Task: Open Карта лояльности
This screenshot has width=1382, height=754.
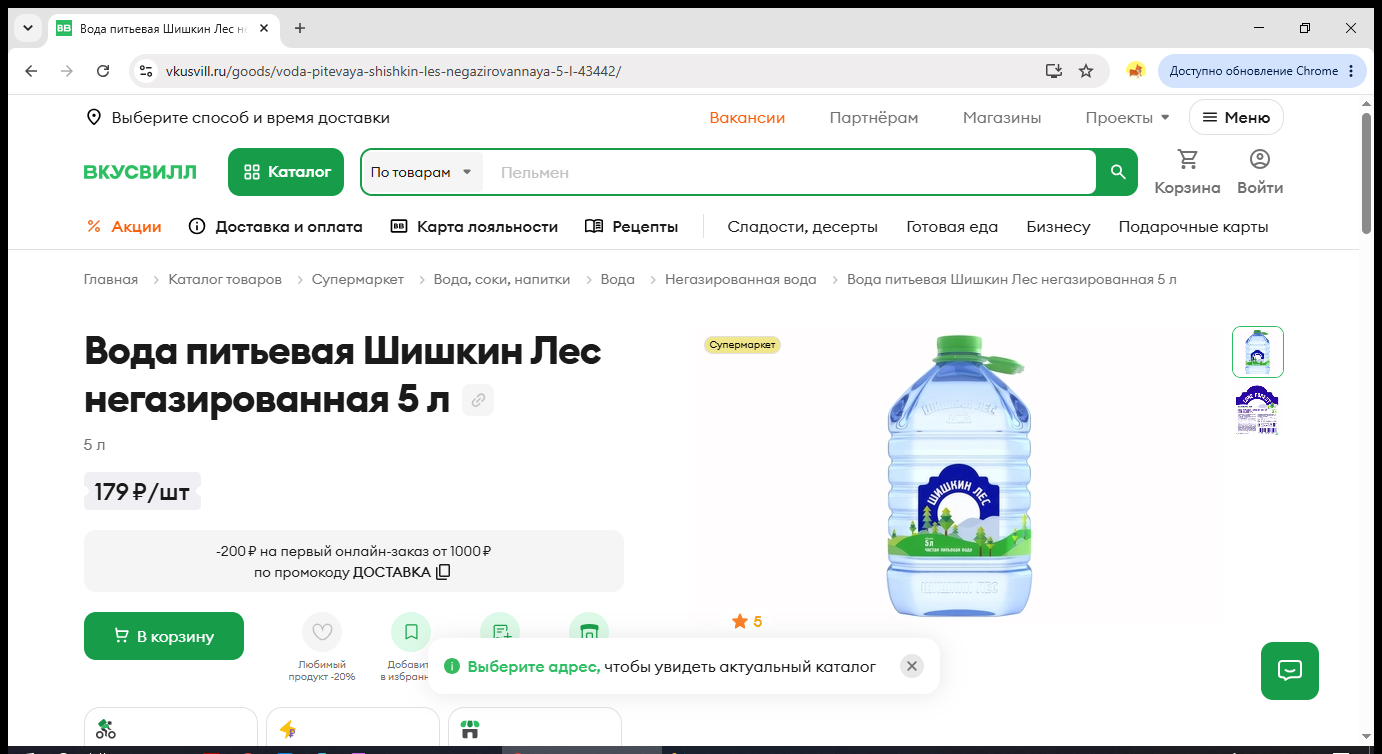Action: (x=474, y=226)
